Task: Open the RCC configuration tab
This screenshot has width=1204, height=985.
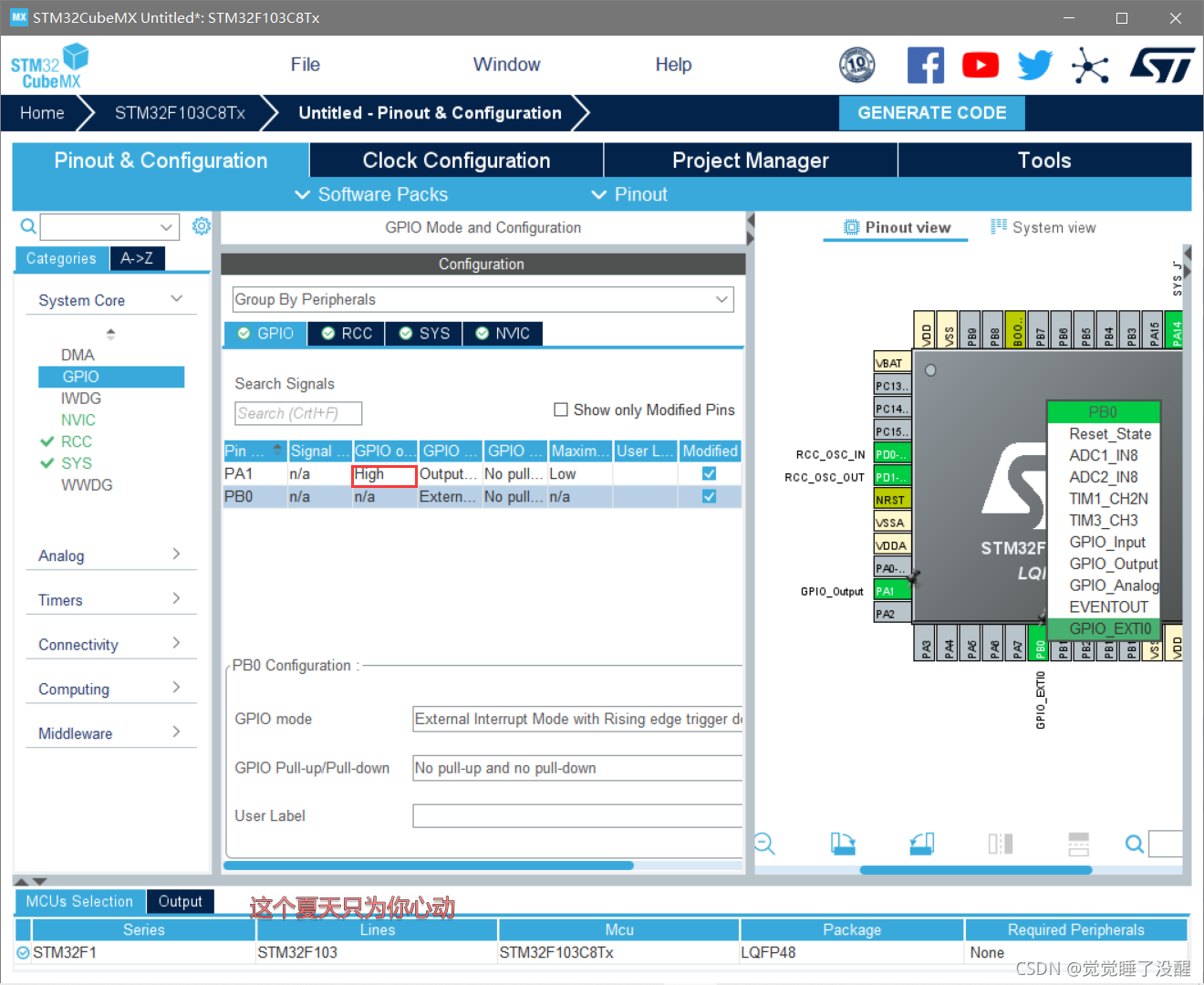Action: (x=347, y=334)
